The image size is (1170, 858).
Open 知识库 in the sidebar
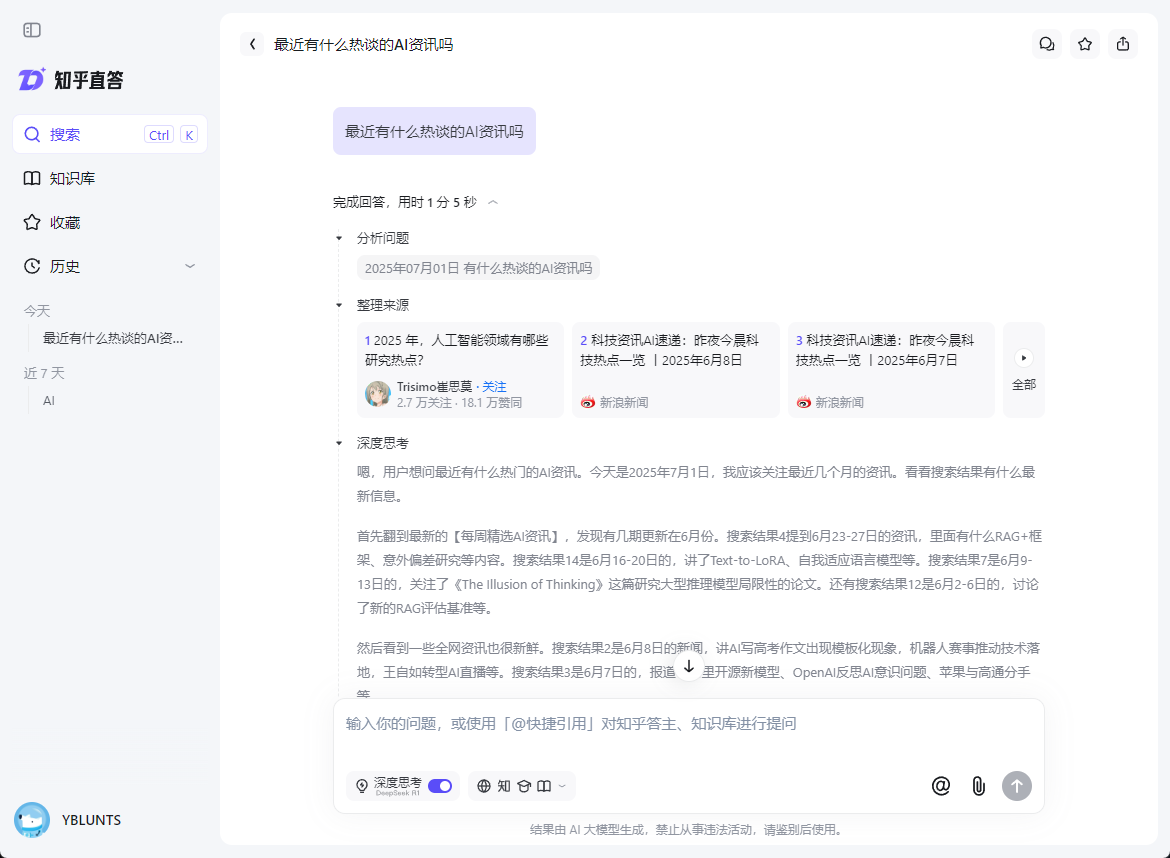pos(110,178)
